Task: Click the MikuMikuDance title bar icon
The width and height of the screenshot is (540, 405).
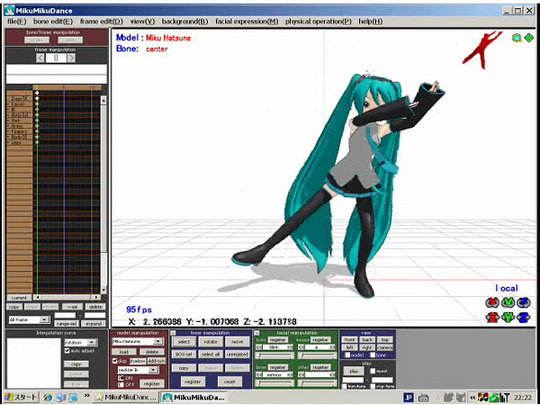Action: coord(9,10)
